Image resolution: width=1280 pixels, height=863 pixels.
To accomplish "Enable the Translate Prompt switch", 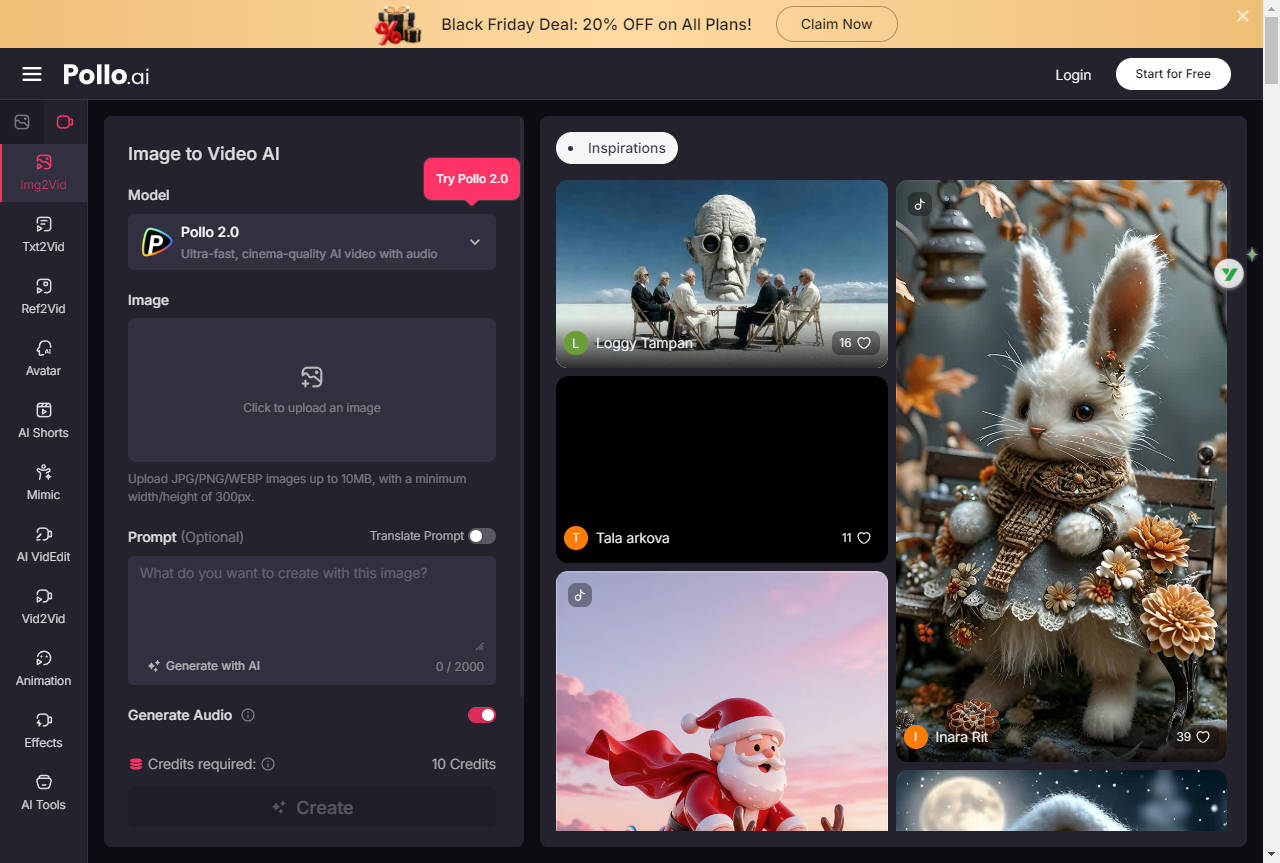I will [x=482, y=536].
